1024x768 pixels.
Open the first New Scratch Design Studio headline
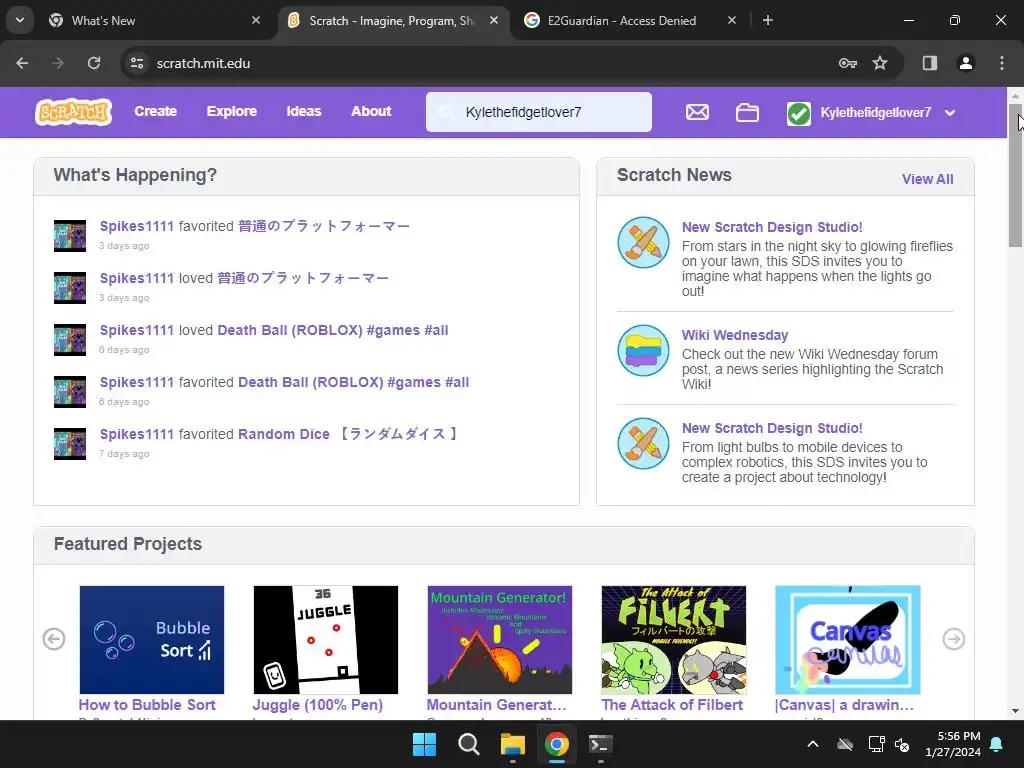(772, 227)
